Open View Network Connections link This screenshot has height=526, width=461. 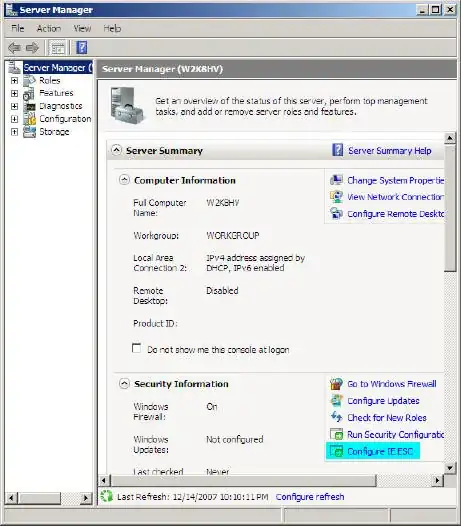[x=396, y=197]
